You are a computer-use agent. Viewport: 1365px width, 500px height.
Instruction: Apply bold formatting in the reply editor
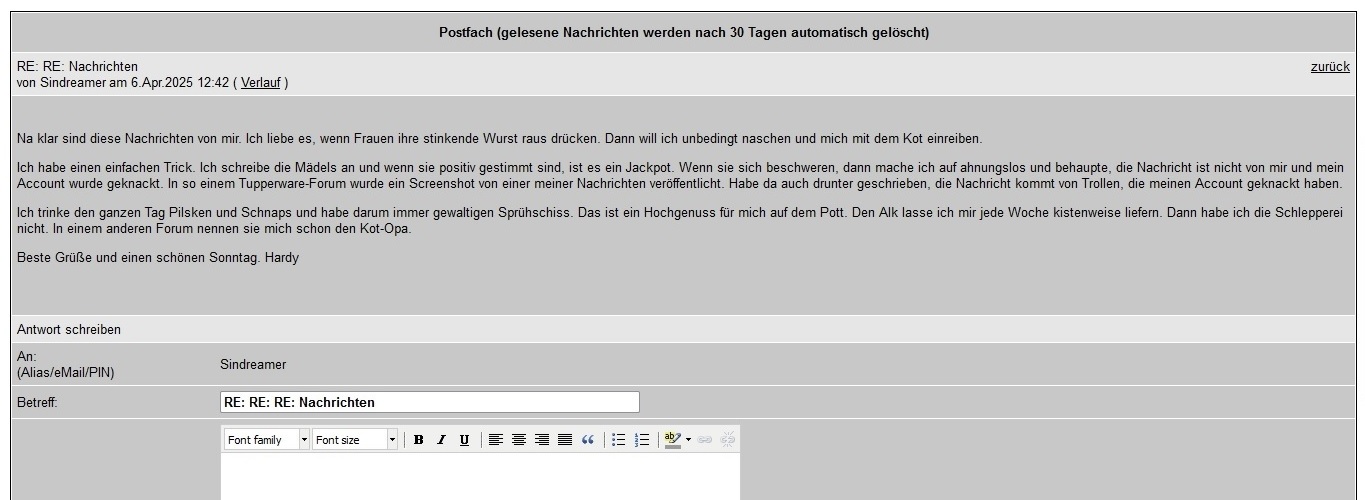419,440
